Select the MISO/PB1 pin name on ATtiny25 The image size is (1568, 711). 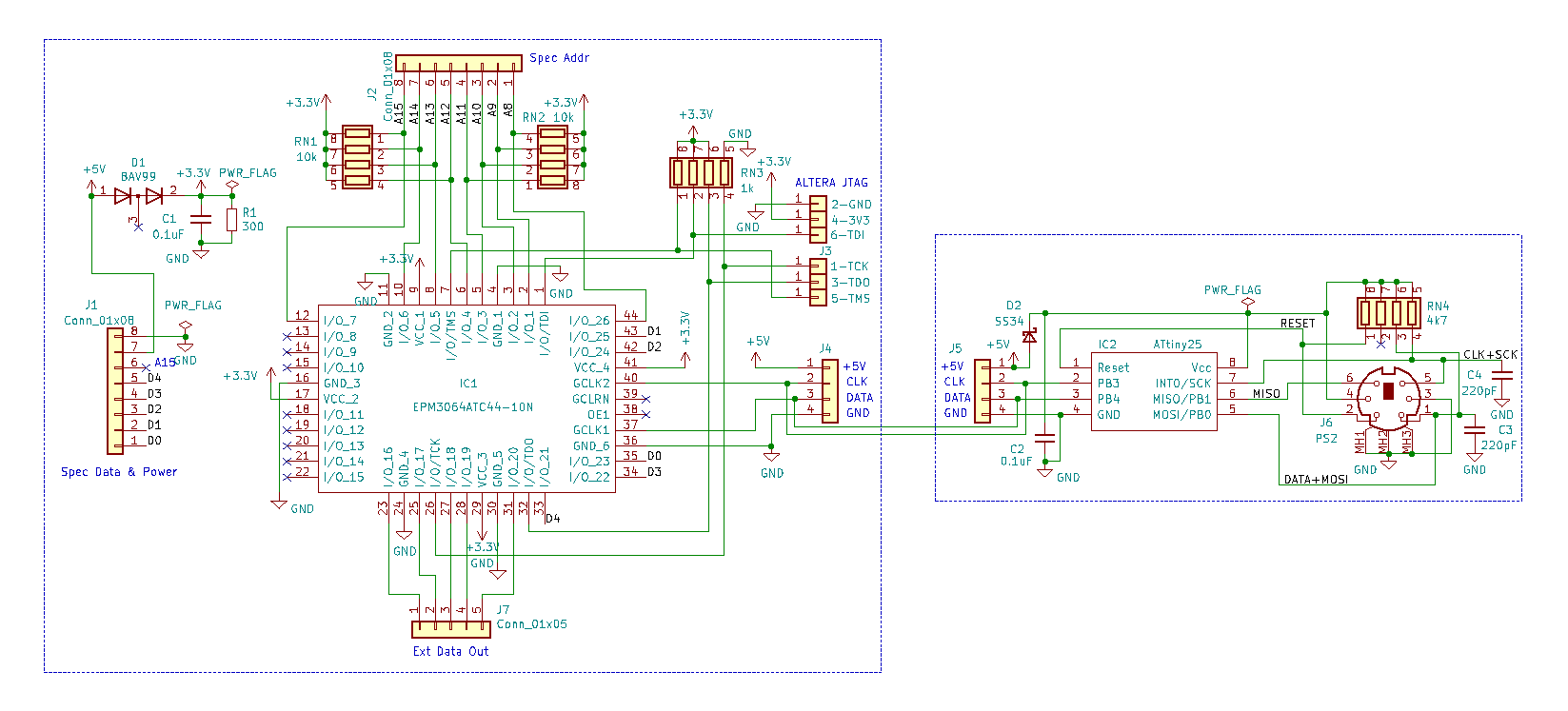(1183, 400)
